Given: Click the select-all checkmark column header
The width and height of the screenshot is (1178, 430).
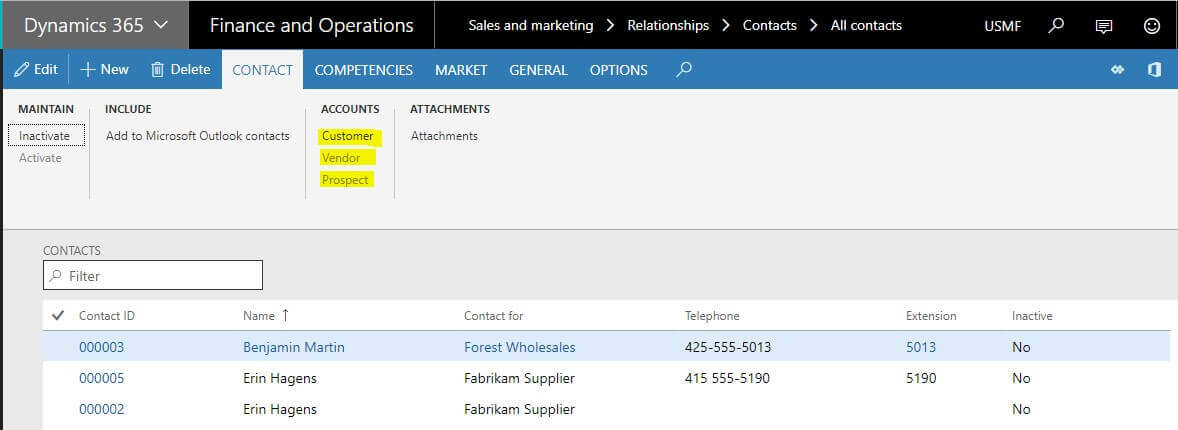Looking at the screenshot, I should click(58, 316).
